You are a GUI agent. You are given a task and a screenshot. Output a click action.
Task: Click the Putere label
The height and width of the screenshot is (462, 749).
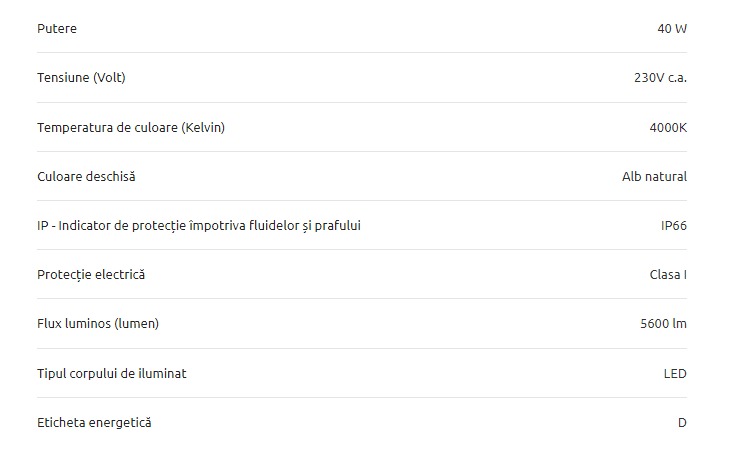click(x=57, y=29)
